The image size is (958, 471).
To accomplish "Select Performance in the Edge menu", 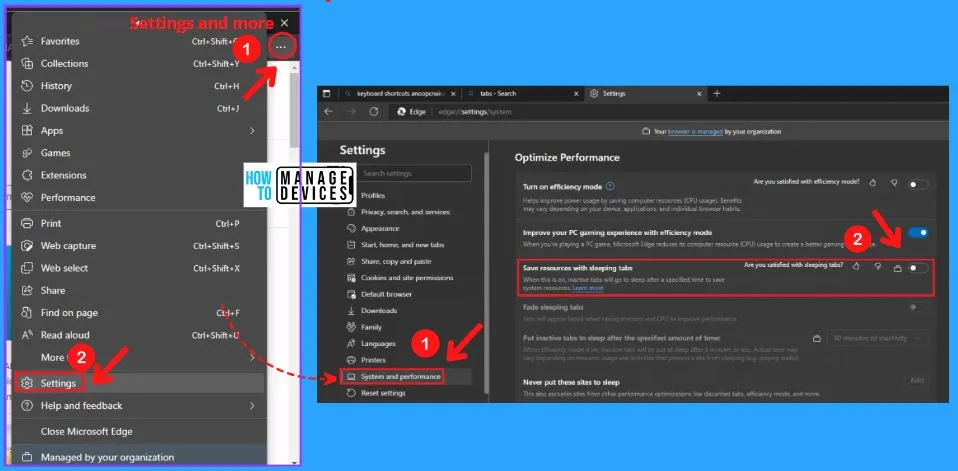I will [x=138, y=197].
